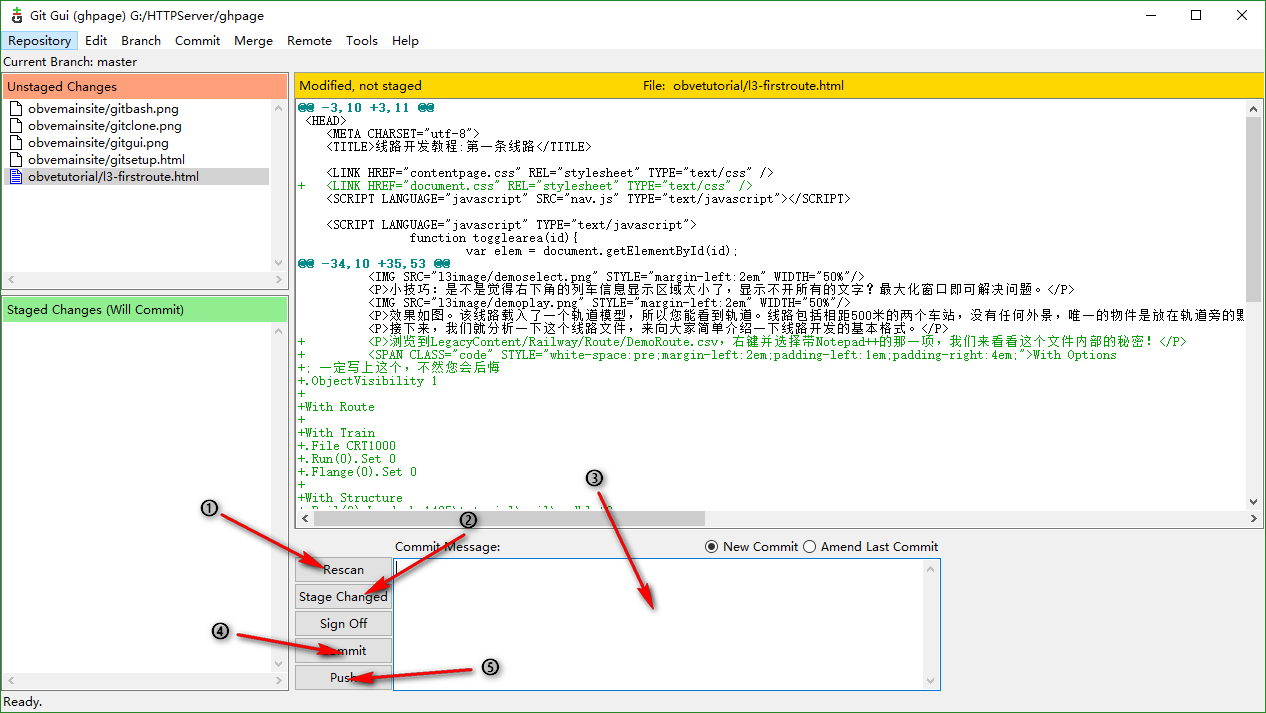Click file icon beside obvemainsite/gitgui.png
Image resolution: width=1266 pixels, height=713 pixels.
pos(15,143)
